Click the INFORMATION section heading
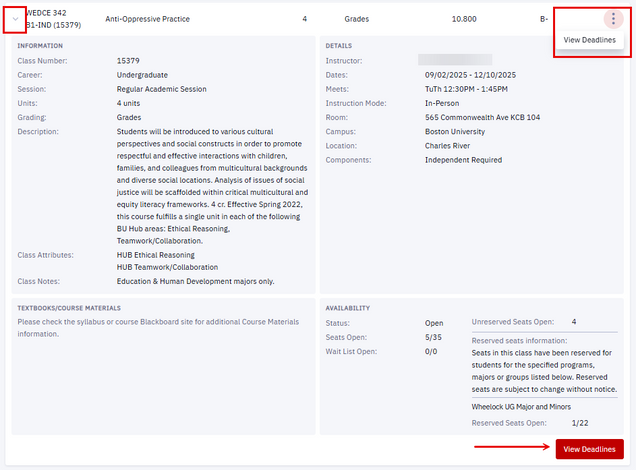 40,45
